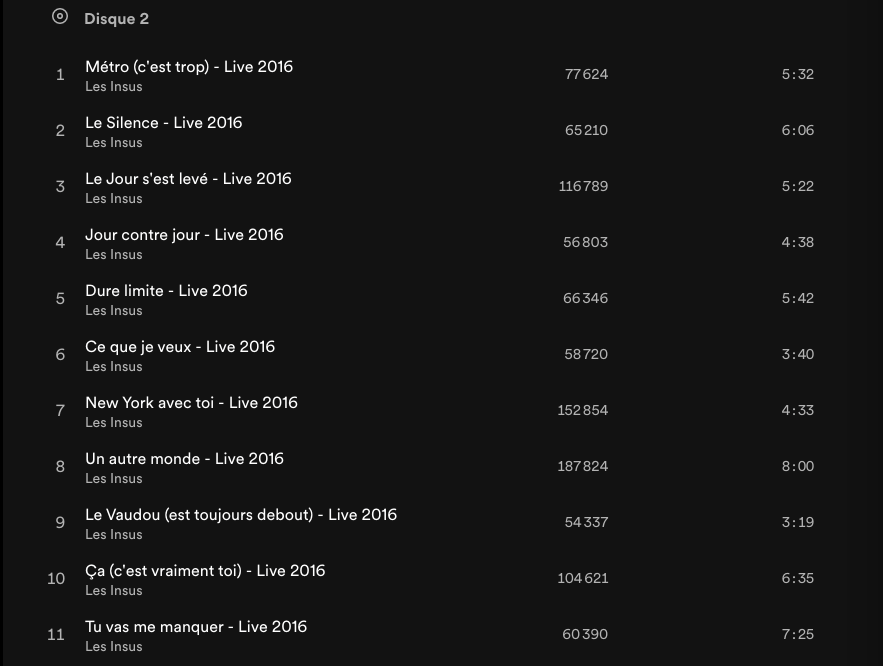The height and width of the screenshot is (666, 883).
Task: Open Les Insus artist link under Métro track
Action: click(114, 87)
